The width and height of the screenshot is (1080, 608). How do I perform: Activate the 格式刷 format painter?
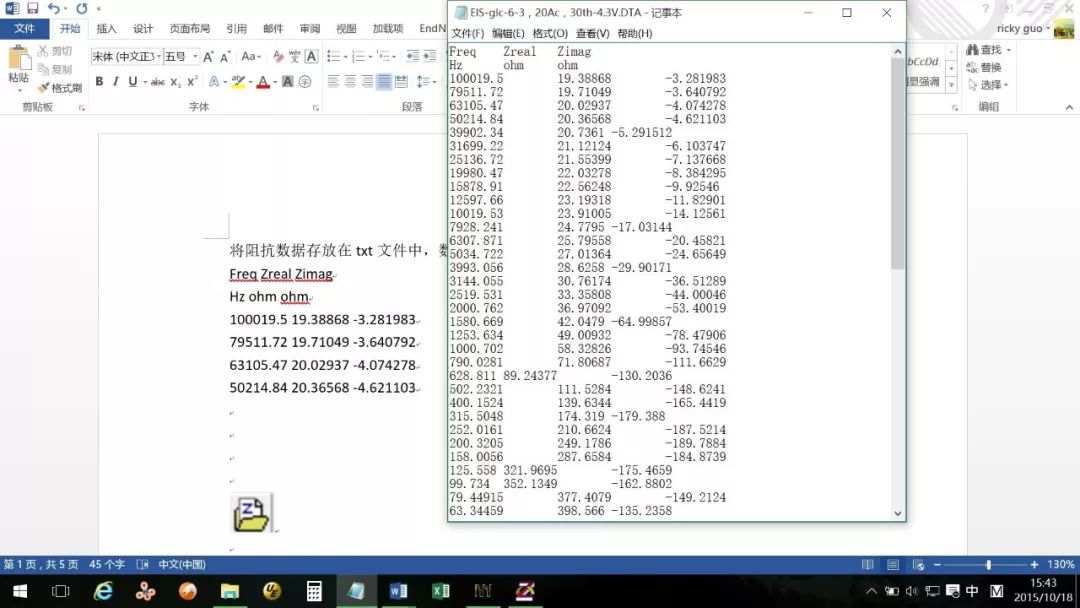tap(60, 87)
